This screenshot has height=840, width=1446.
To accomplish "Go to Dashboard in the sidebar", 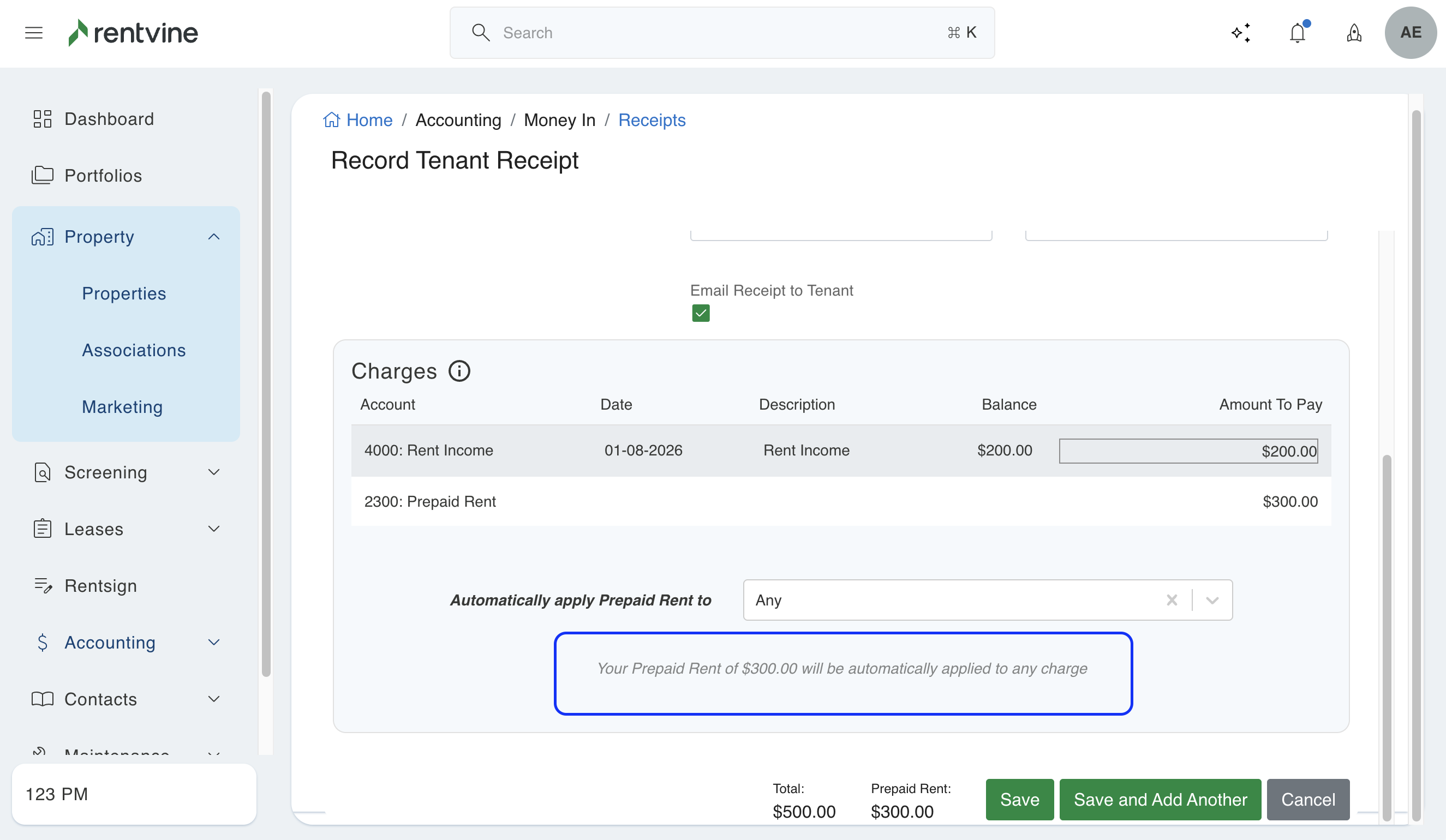I will [109, 119].
